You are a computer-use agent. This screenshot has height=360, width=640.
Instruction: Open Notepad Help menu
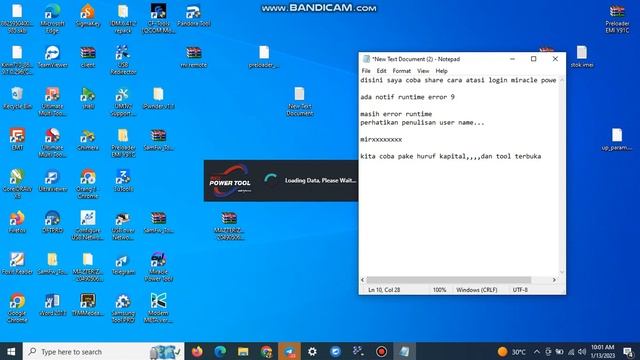441,71
